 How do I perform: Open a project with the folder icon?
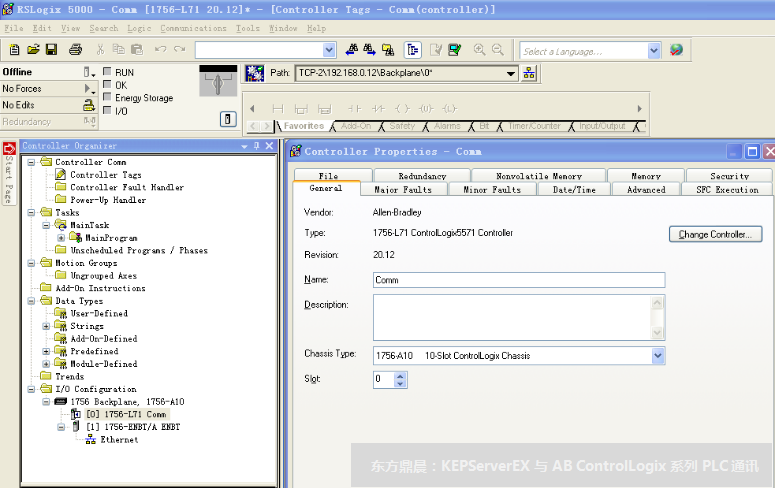33,49
